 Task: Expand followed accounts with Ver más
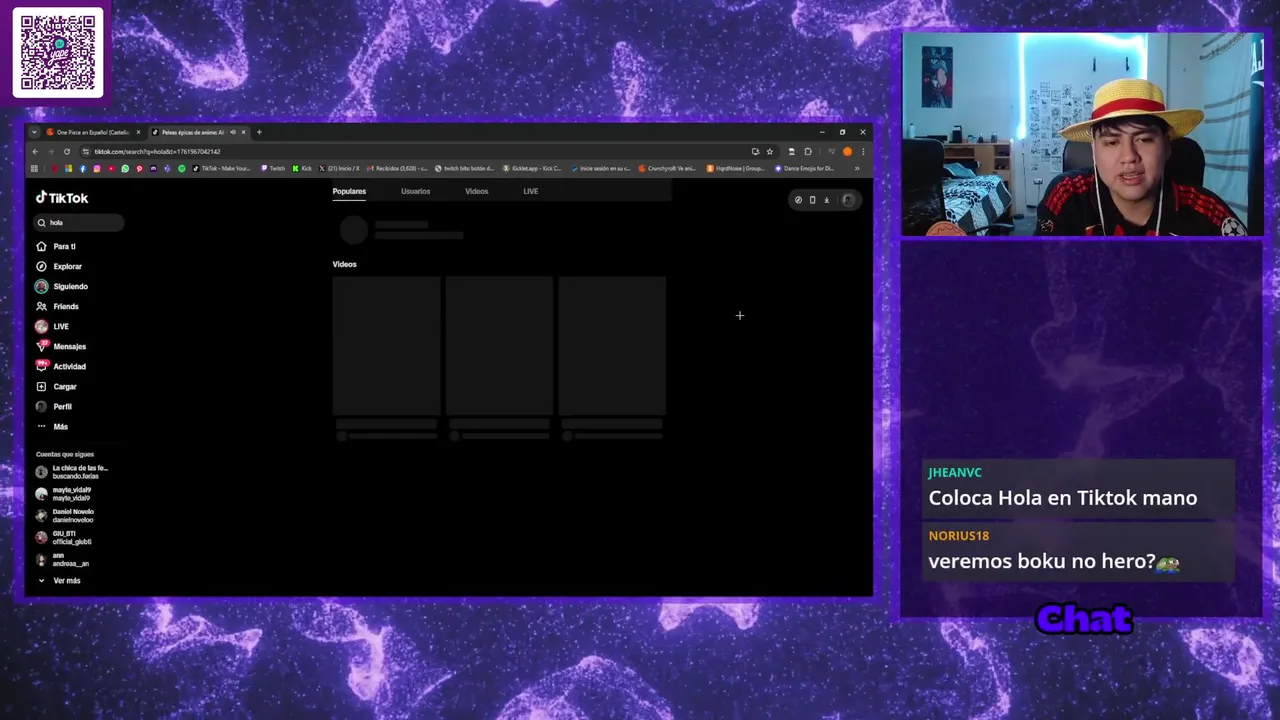60,580
